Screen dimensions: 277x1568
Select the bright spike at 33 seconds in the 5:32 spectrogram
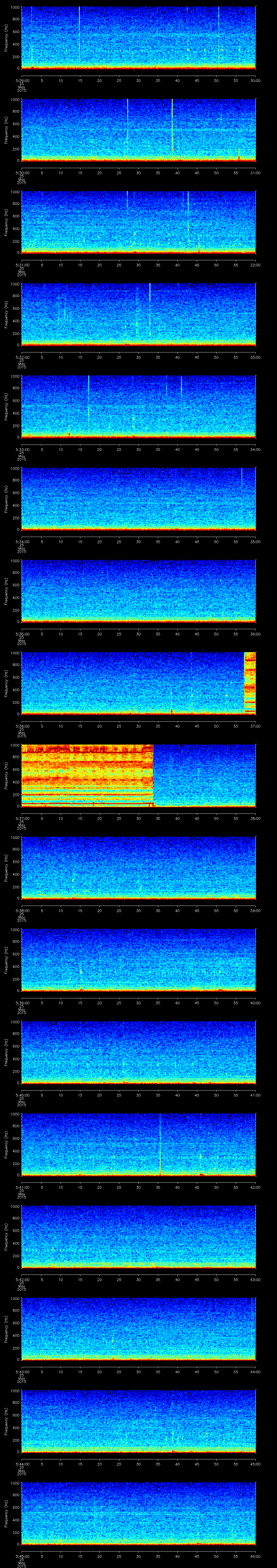[x=150, y=307]
